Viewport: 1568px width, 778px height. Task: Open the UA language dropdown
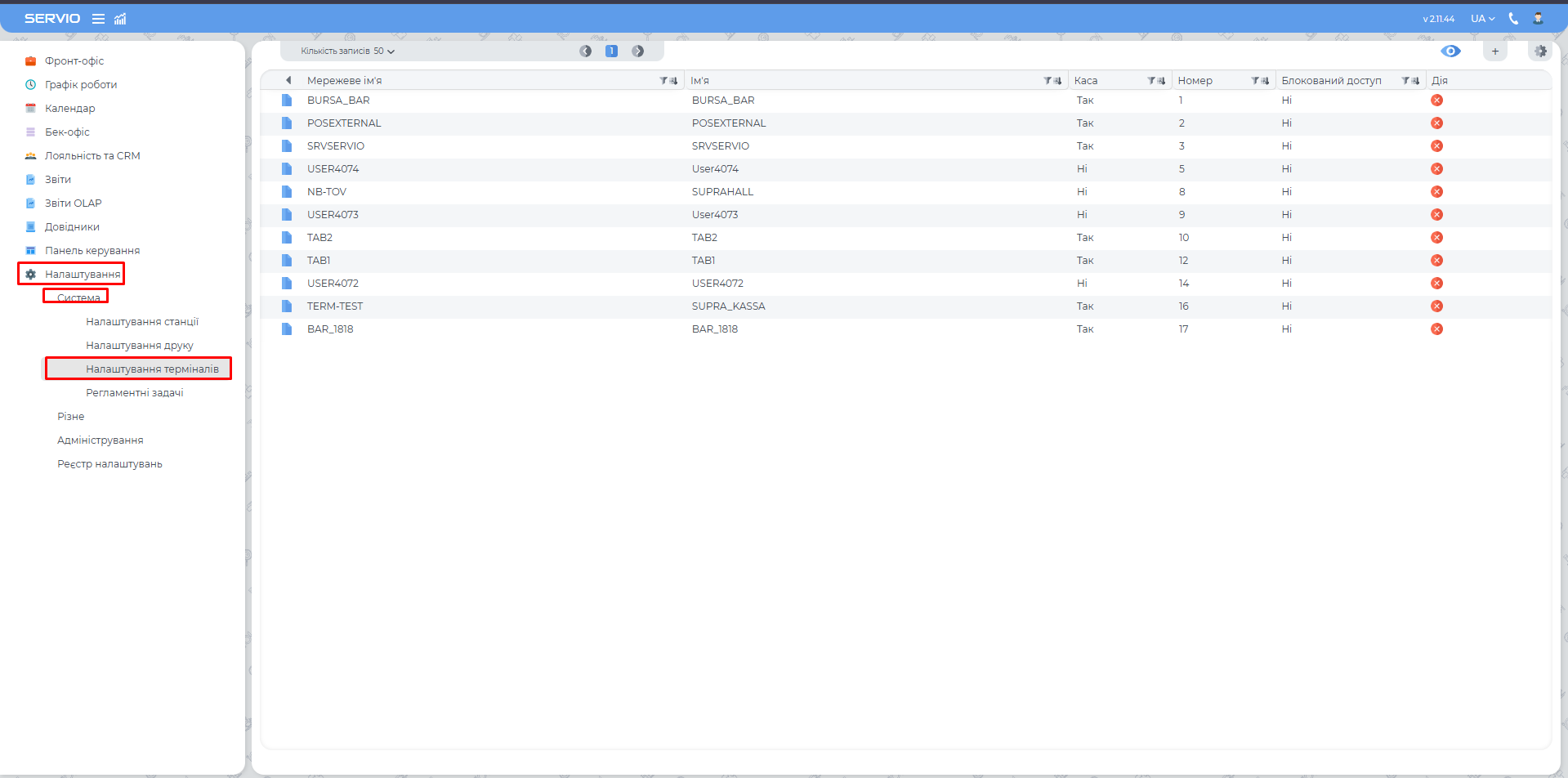pyautogui.click(x=1482, y=19)
